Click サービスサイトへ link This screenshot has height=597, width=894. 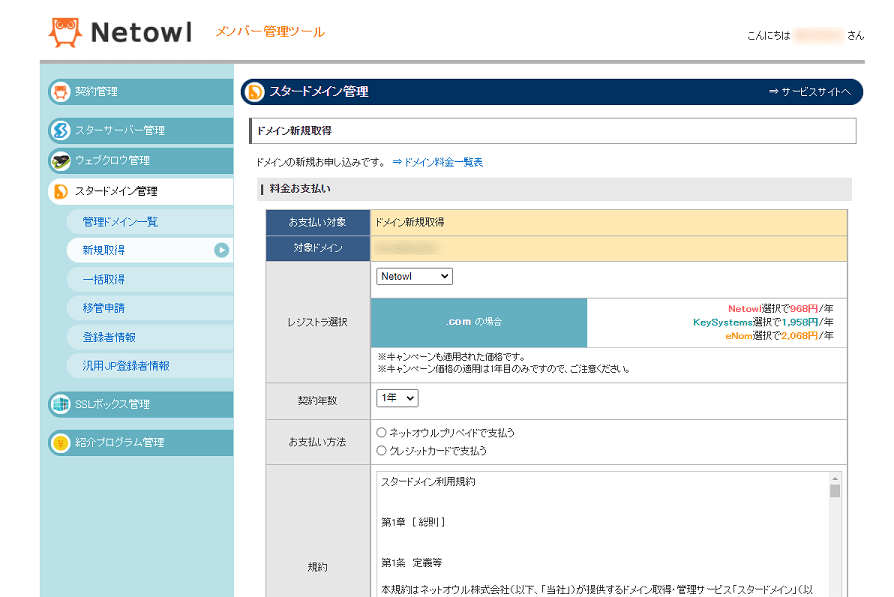809,92
